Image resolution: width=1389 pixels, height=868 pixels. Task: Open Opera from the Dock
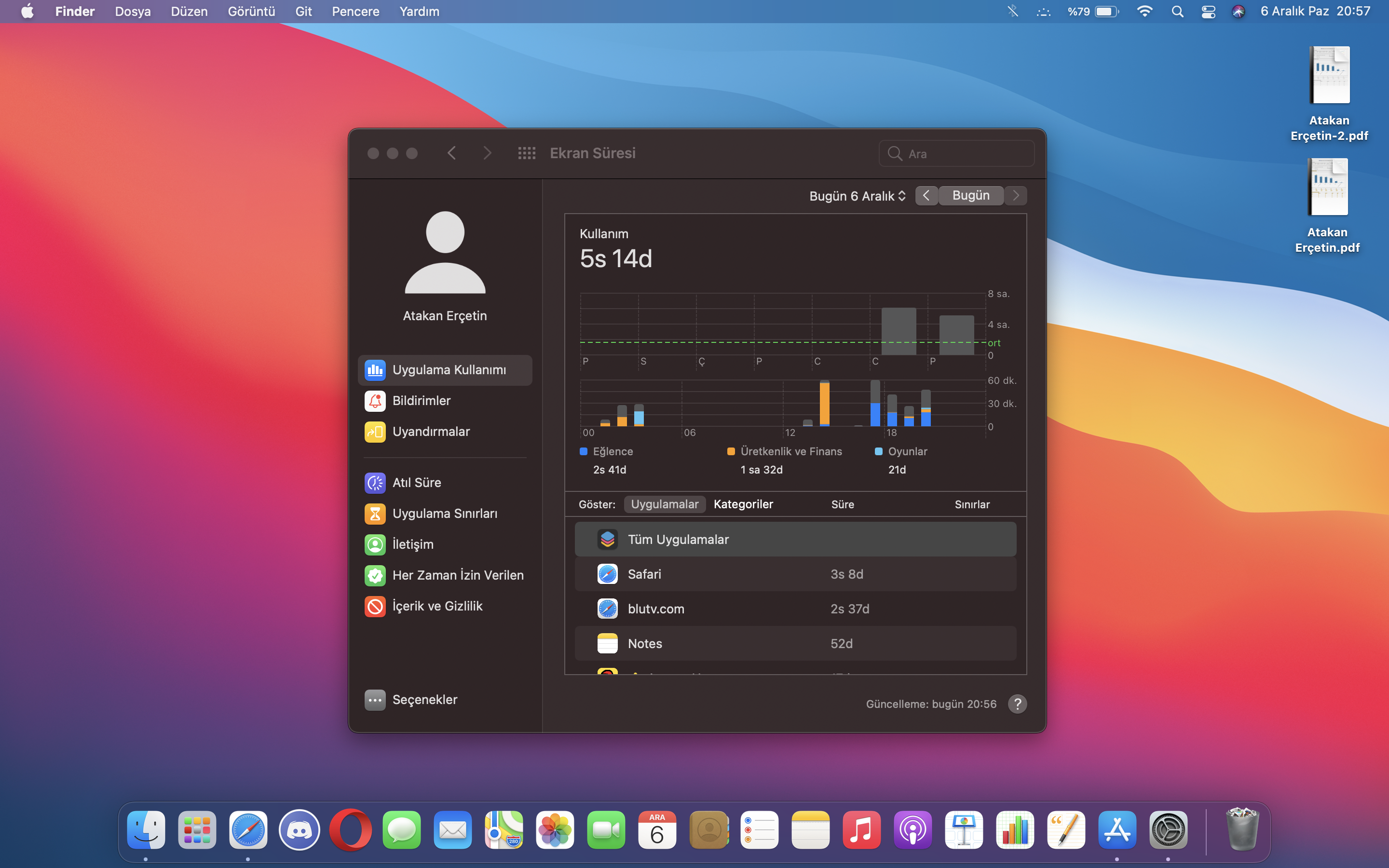(x=350, y=829)
